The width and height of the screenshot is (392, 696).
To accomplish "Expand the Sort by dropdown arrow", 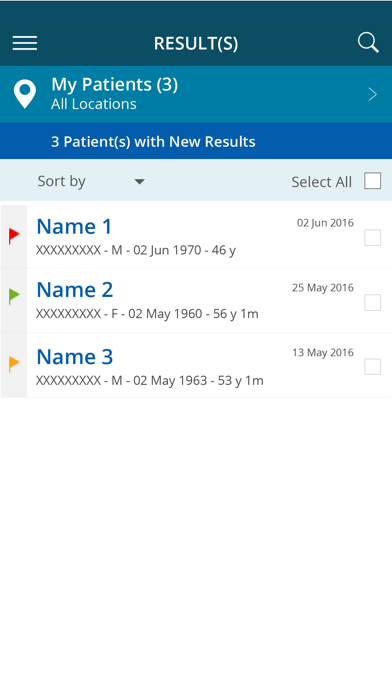I will tap(139, 182).
